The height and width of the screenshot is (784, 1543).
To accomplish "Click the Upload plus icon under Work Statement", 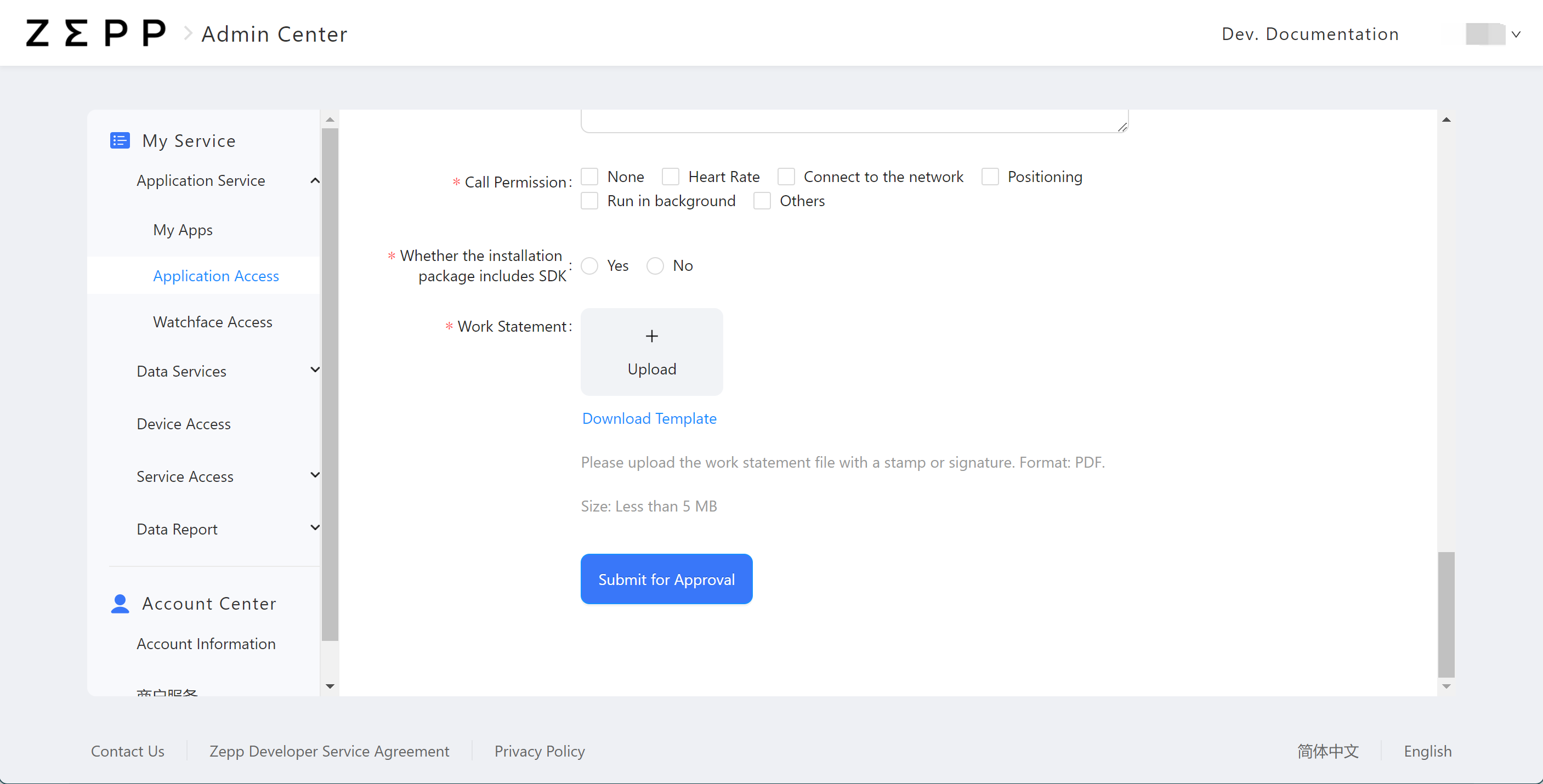I will (651, 336).
